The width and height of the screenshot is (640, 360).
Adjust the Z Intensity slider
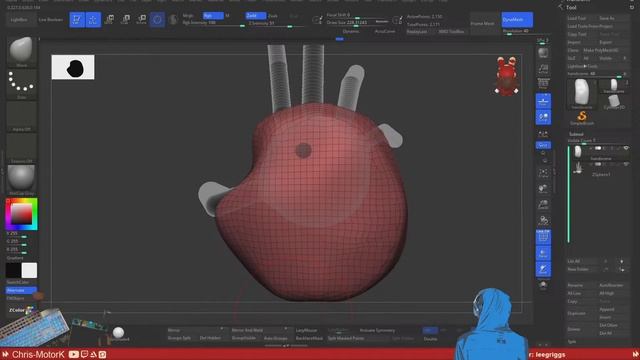[x=276, y=24]
